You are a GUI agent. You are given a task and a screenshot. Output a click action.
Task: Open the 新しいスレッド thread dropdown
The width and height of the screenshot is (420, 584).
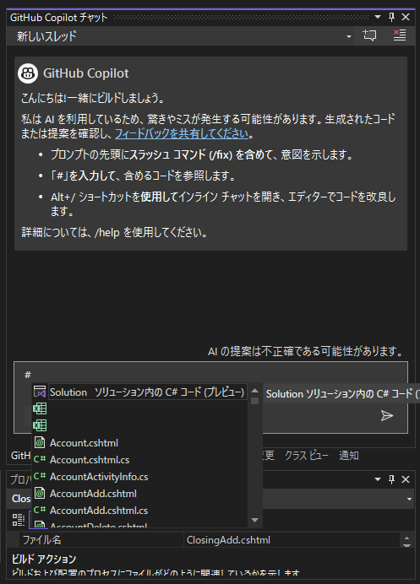(349, 36)
